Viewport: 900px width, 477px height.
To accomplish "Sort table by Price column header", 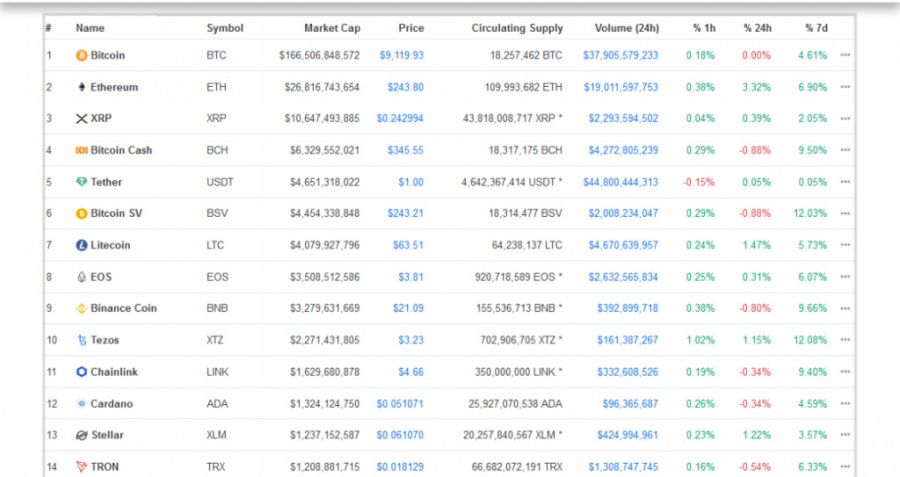I will [411, 28].
